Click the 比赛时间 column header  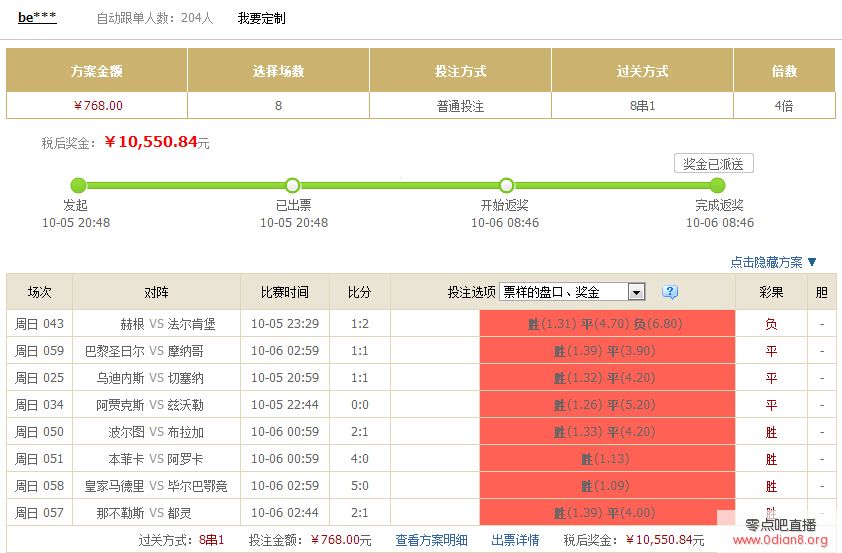click(285, 292)
